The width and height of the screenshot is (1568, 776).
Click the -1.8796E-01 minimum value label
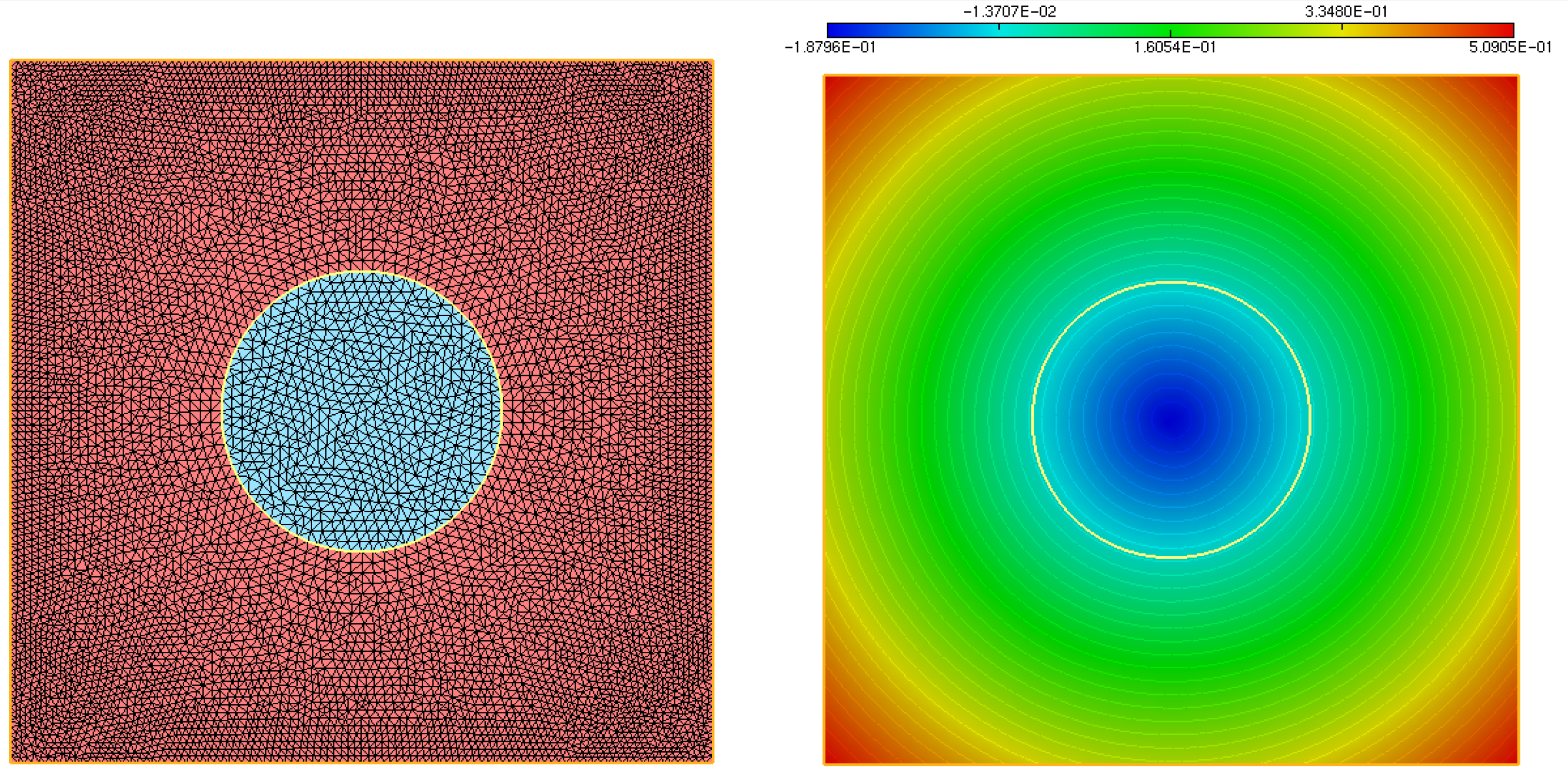coord(830,48)
